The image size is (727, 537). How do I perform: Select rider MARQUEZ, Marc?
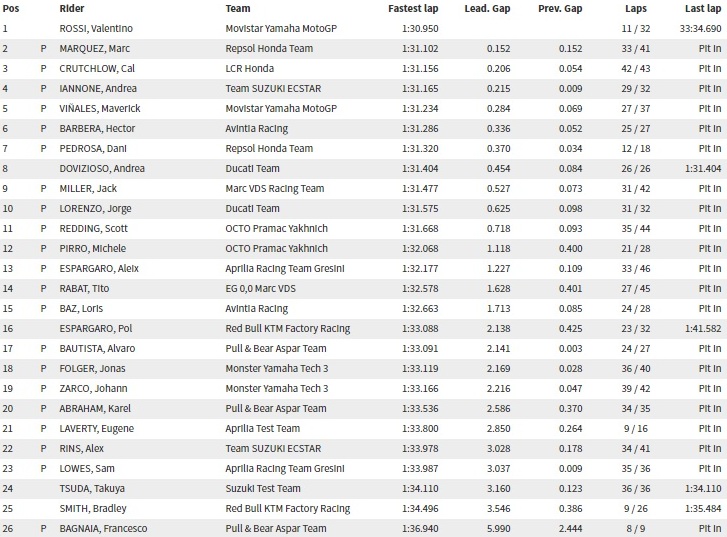point(95,48)
